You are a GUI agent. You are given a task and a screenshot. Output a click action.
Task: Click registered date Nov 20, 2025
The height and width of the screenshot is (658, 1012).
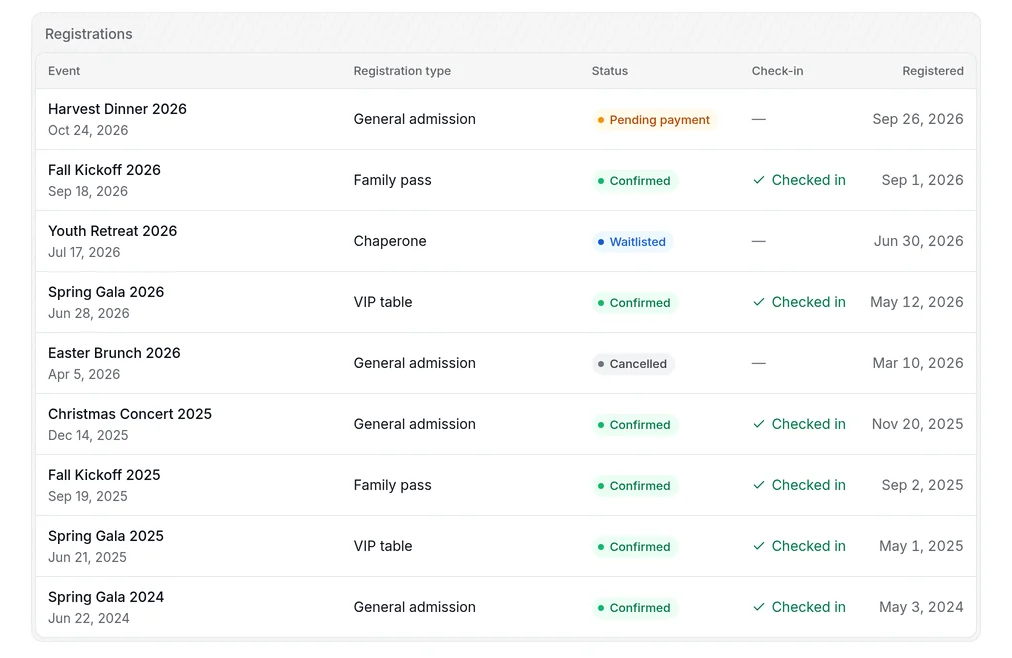[x=917, y=424]
